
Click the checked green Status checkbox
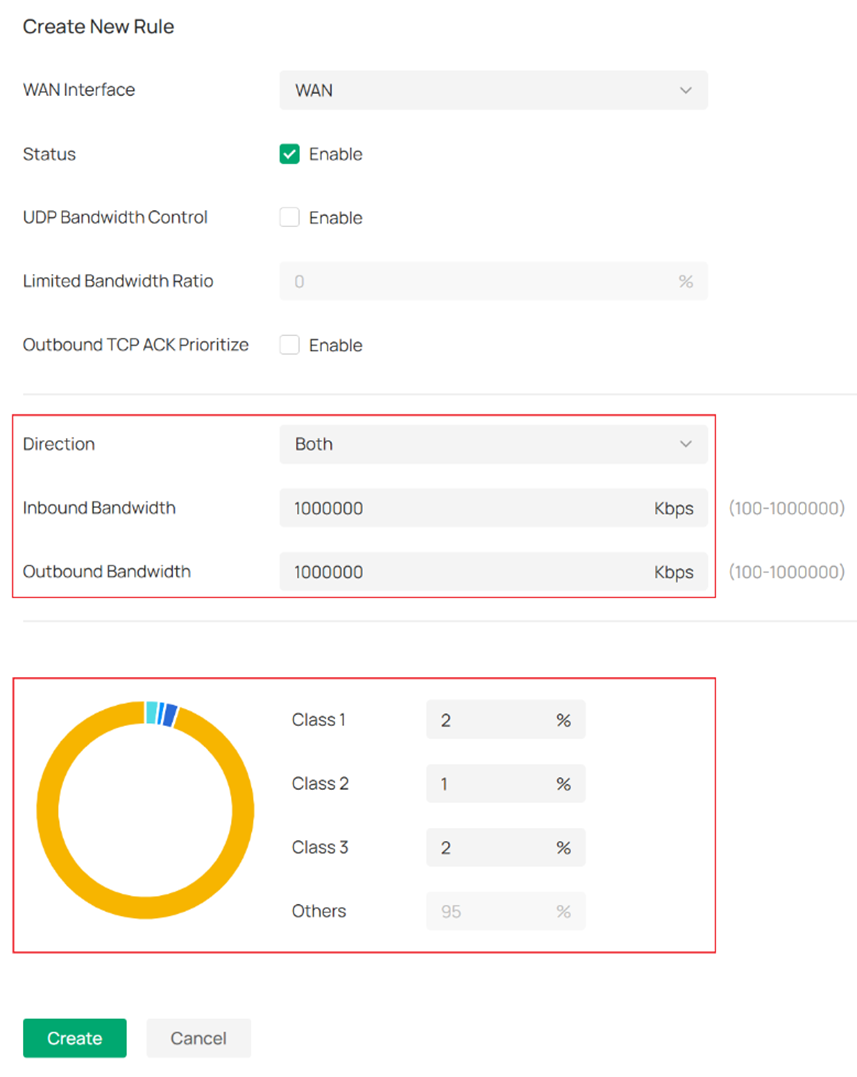pos(289,154)
